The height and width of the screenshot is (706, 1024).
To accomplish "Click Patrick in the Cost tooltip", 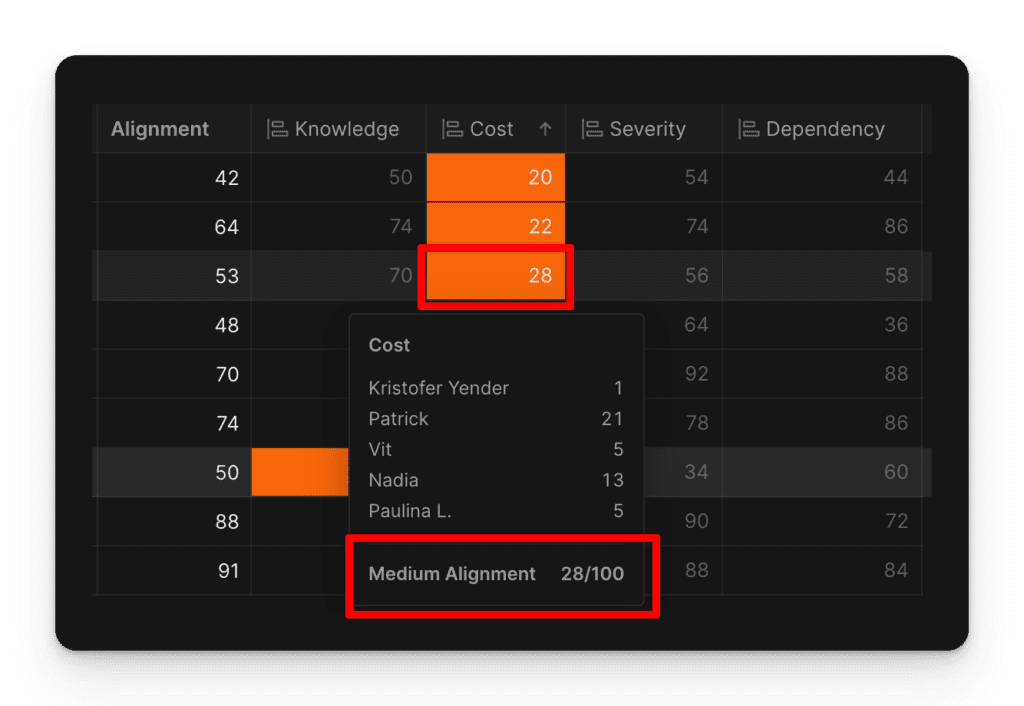I will [398, 419].
